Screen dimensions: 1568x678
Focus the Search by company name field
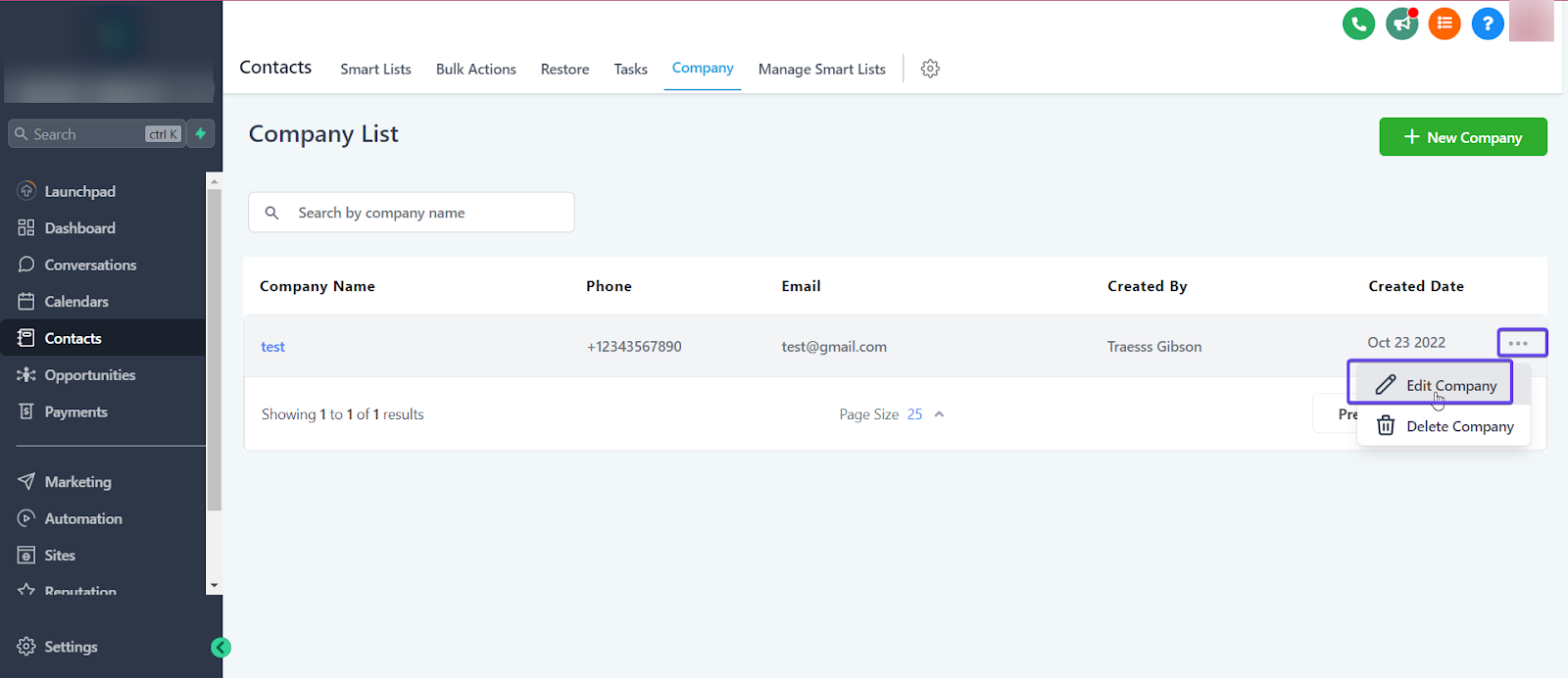[412, 213]
